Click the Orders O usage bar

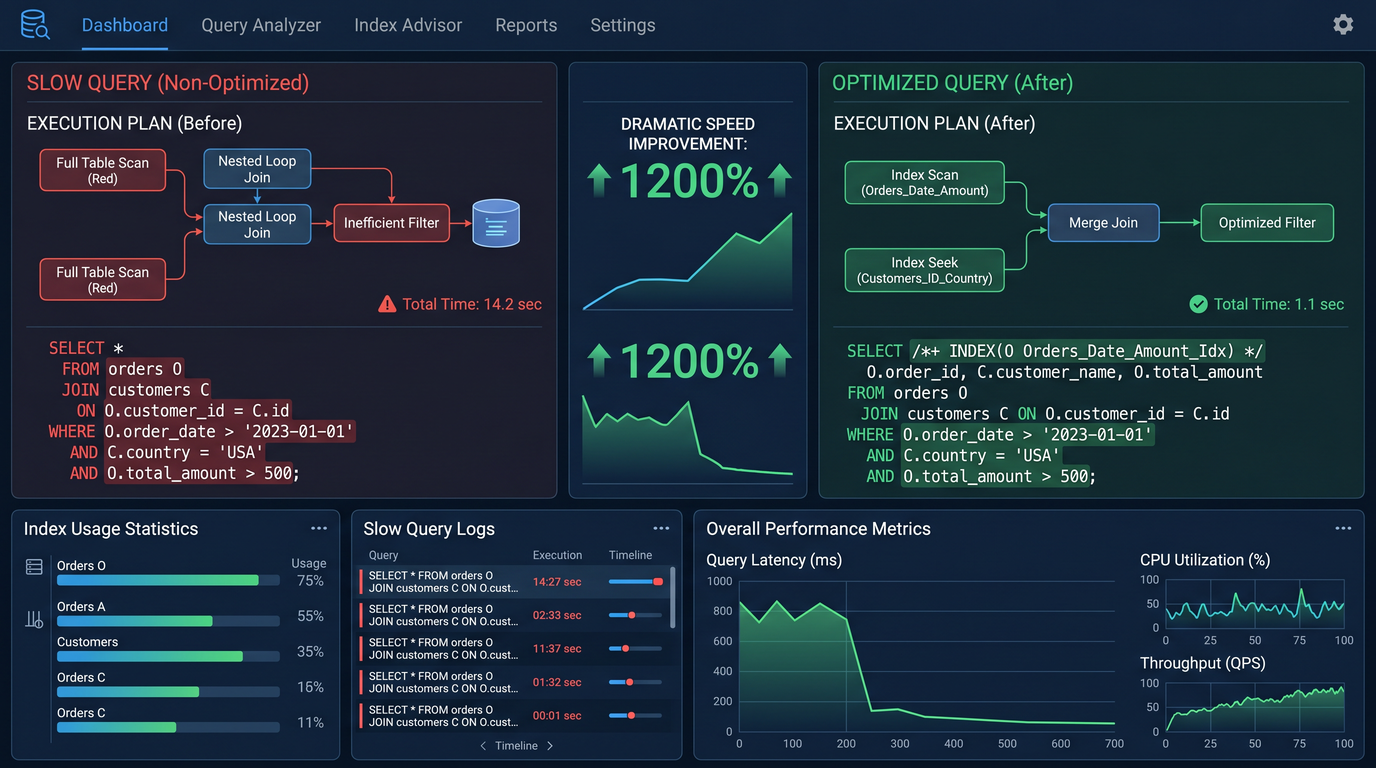pyautogui.click(x=168, y=580)
